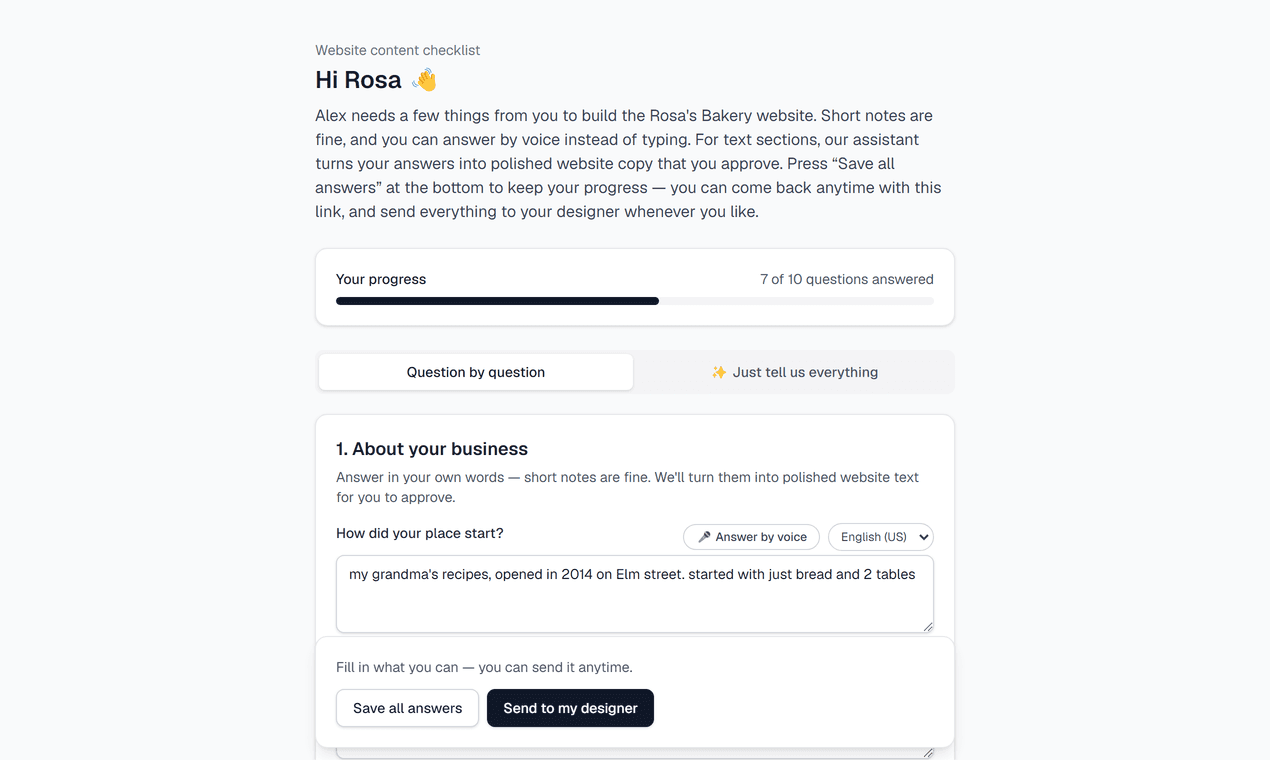The width and height of the screenshot is (1270, 760).
Task: Open the English (US) language dropdown
Action: coord(881,537)
